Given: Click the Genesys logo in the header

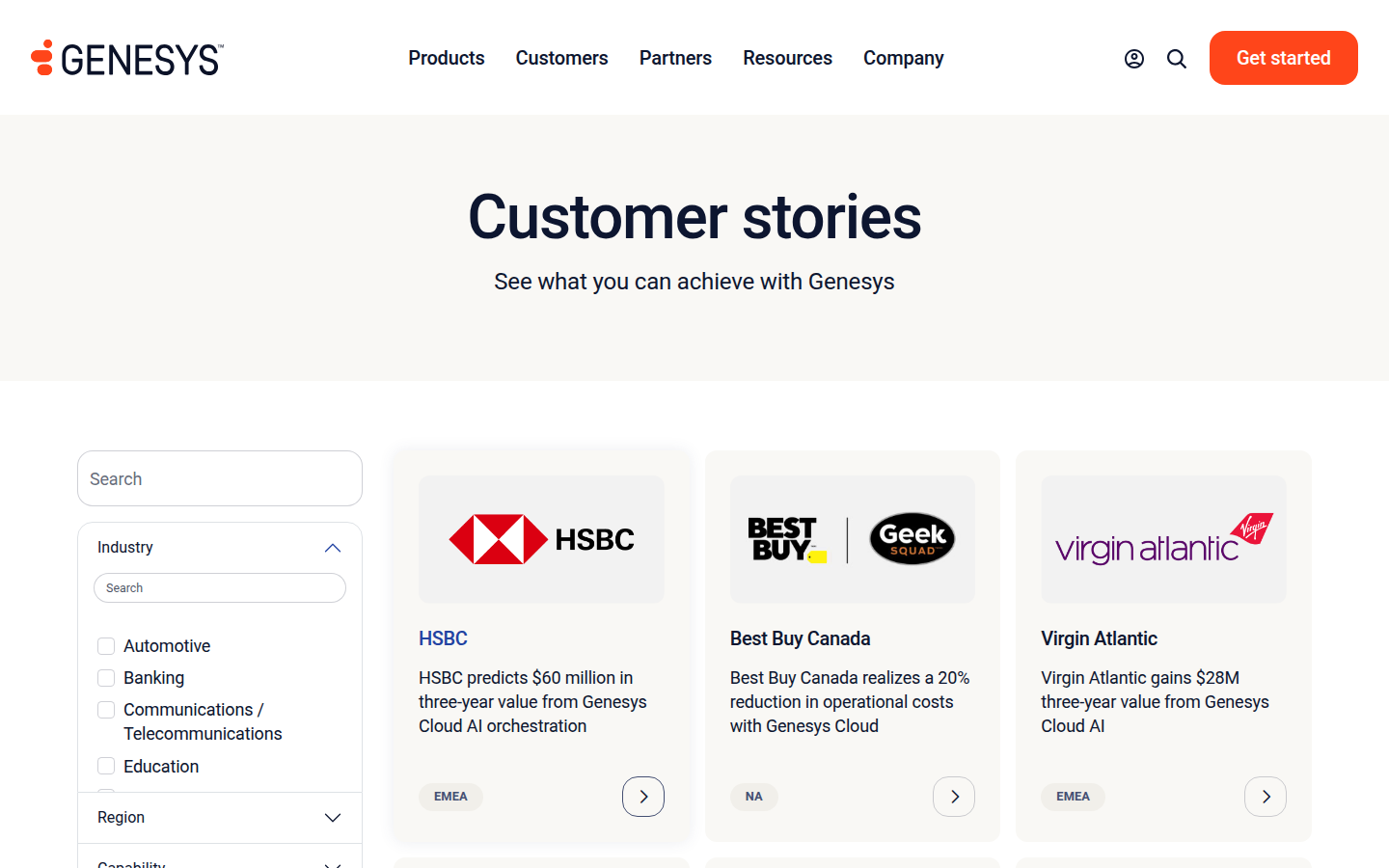Looking at the screenshot, I should [x=127, y=58].
